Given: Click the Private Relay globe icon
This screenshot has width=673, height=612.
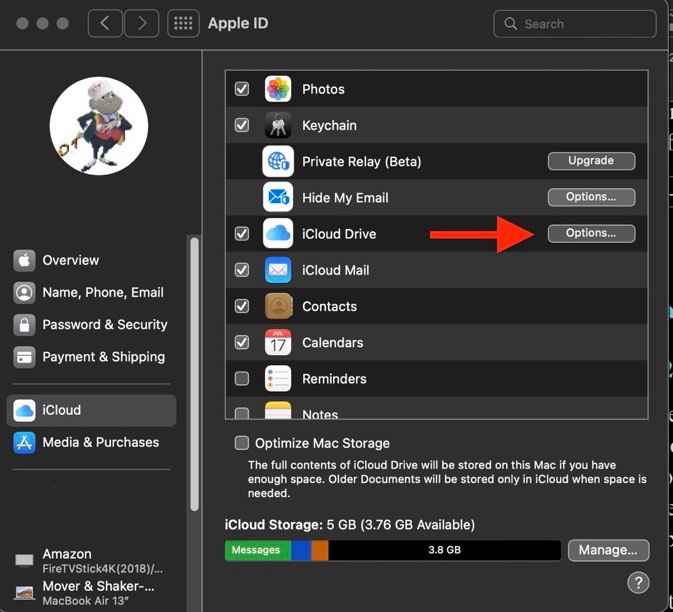Looking at the screenshot, I should (278, 161).
